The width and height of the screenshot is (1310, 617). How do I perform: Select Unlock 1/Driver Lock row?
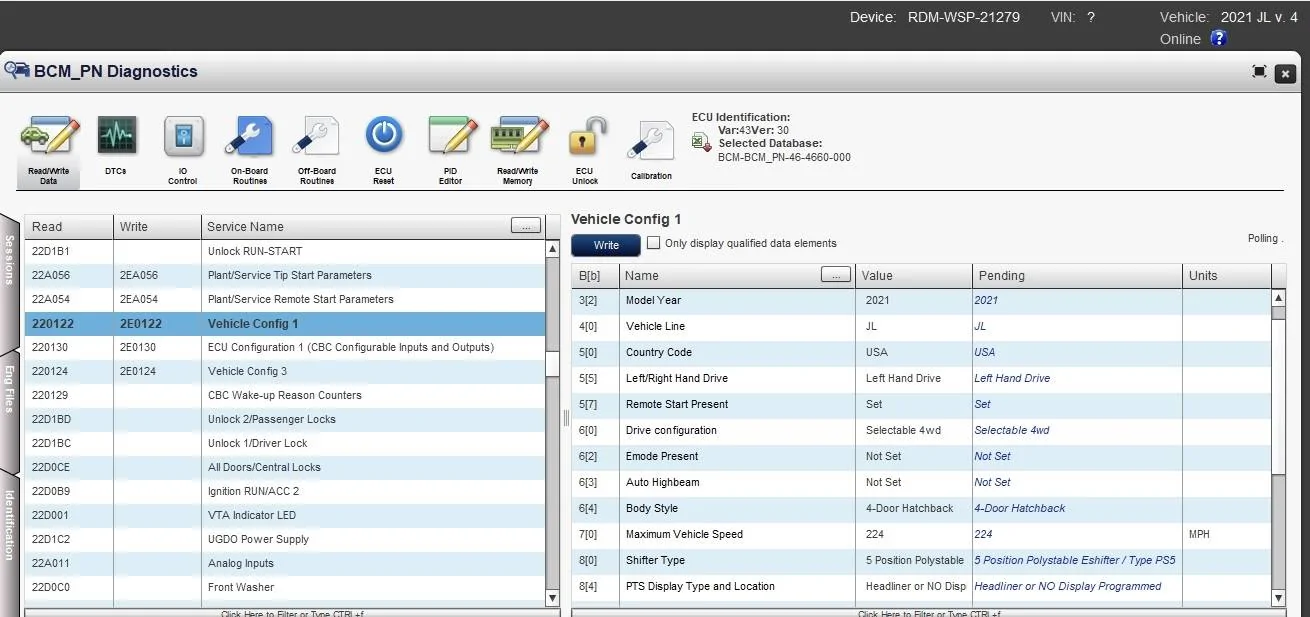click(285, 444)
